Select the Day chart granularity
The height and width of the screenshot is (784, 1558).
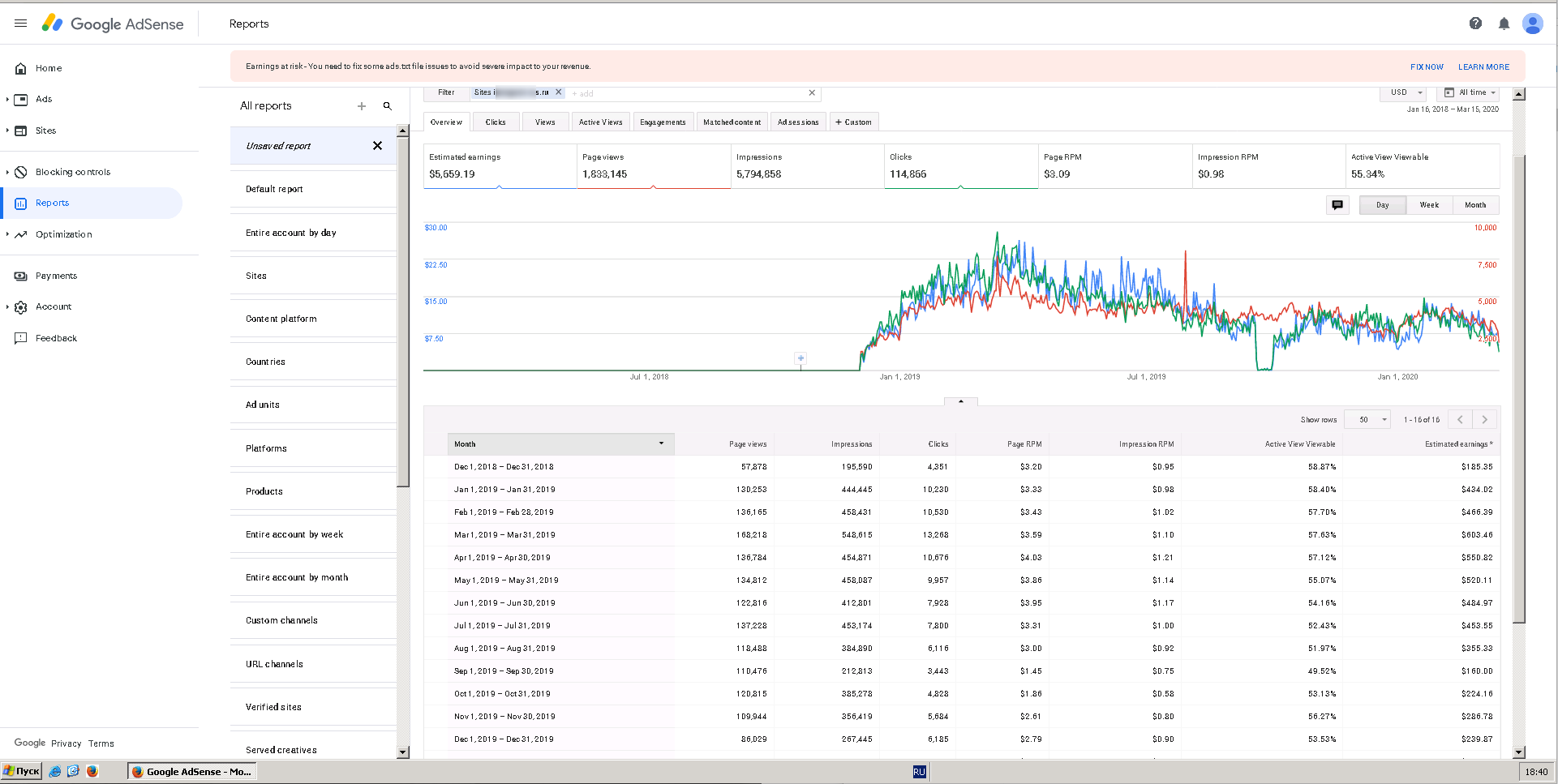[1382, 205]
